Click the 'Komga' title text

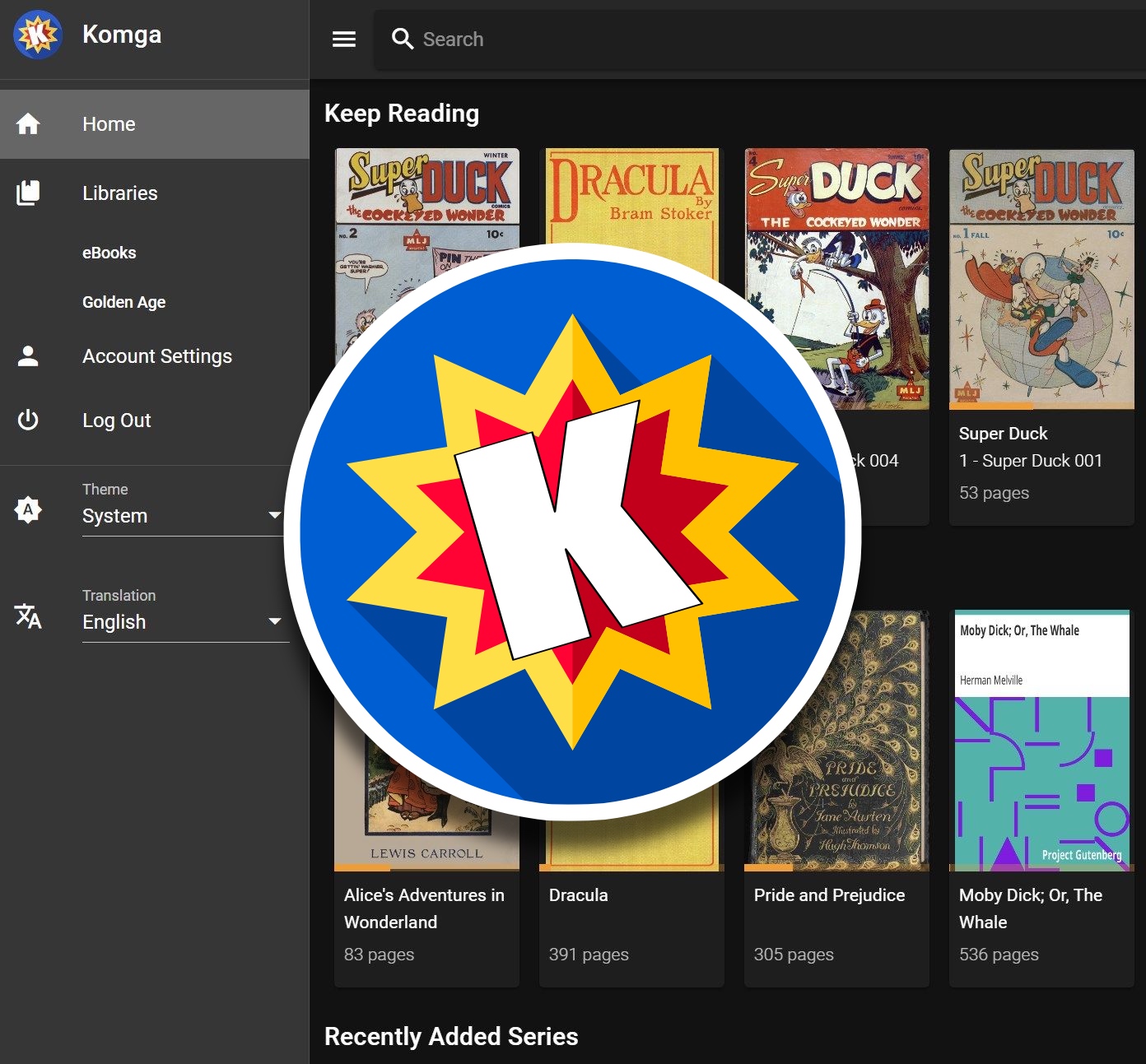[x=122, y=35]
